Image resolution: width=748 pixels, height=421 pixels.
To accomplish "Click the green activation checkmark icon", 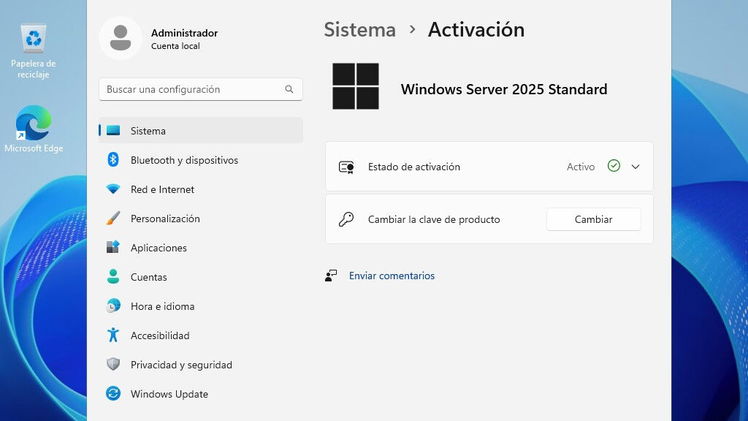I will [614, 166].
